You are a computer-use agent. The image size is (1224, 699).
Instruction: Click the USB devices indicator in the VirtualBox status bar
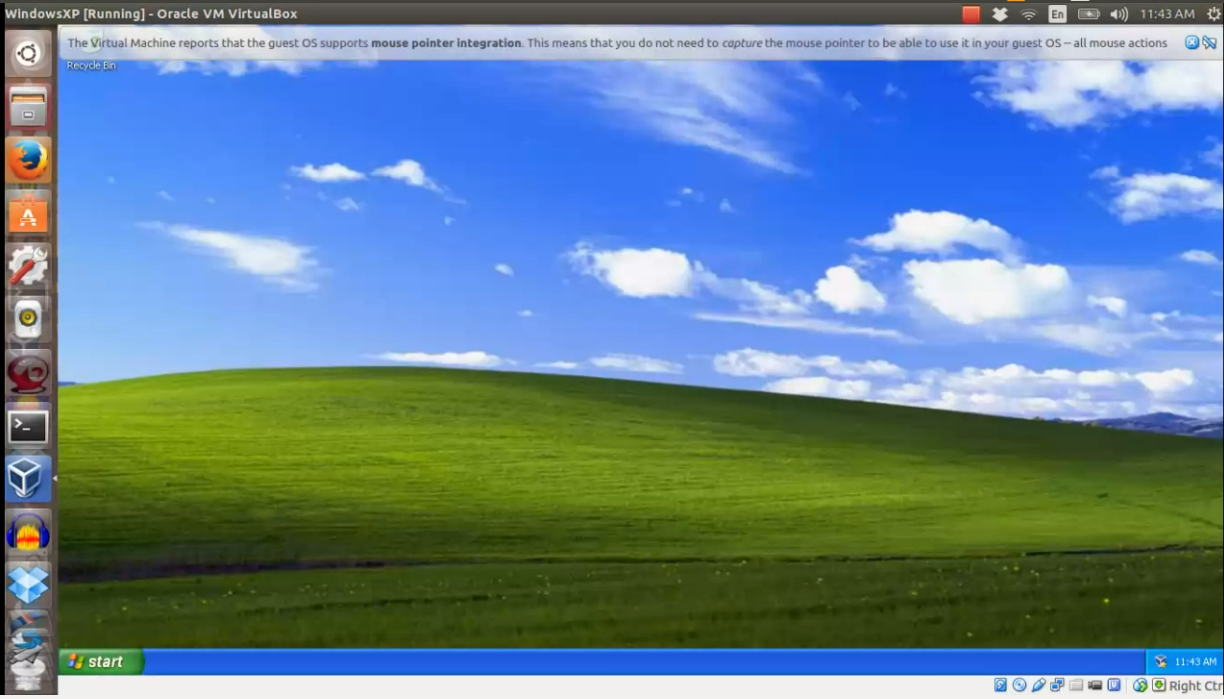pyautogui.click(x=1038, y=685)
